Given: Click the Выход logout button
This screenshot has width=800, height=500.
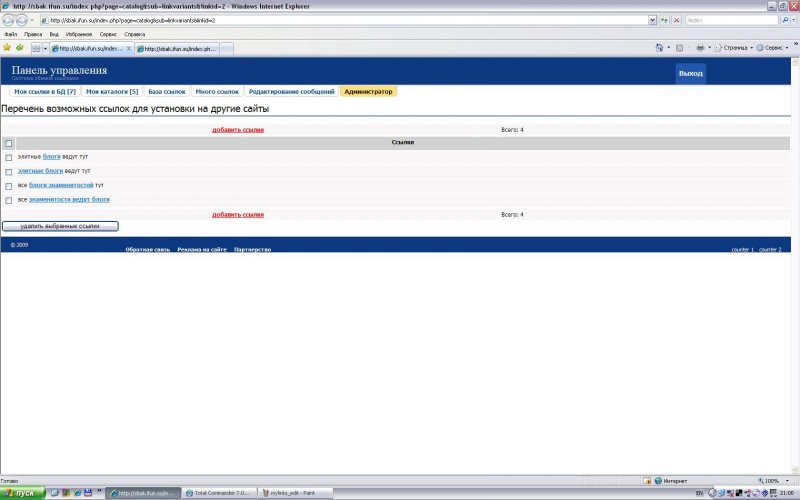Looking at the screenshot, I should tap(690, 74).
